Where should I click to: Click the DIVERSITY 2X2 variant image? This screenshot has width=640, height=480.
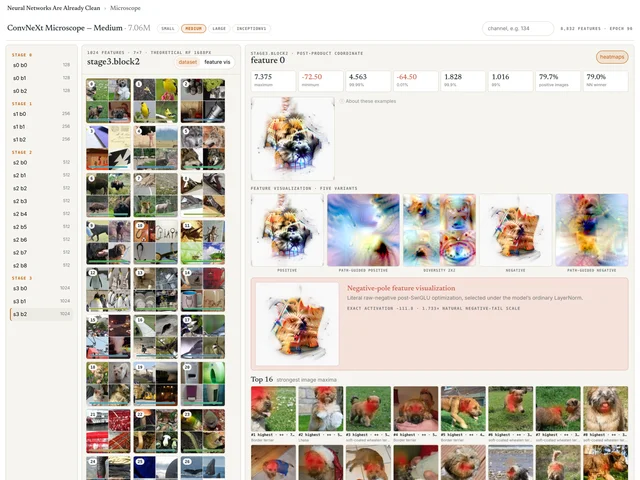[440, 230]
